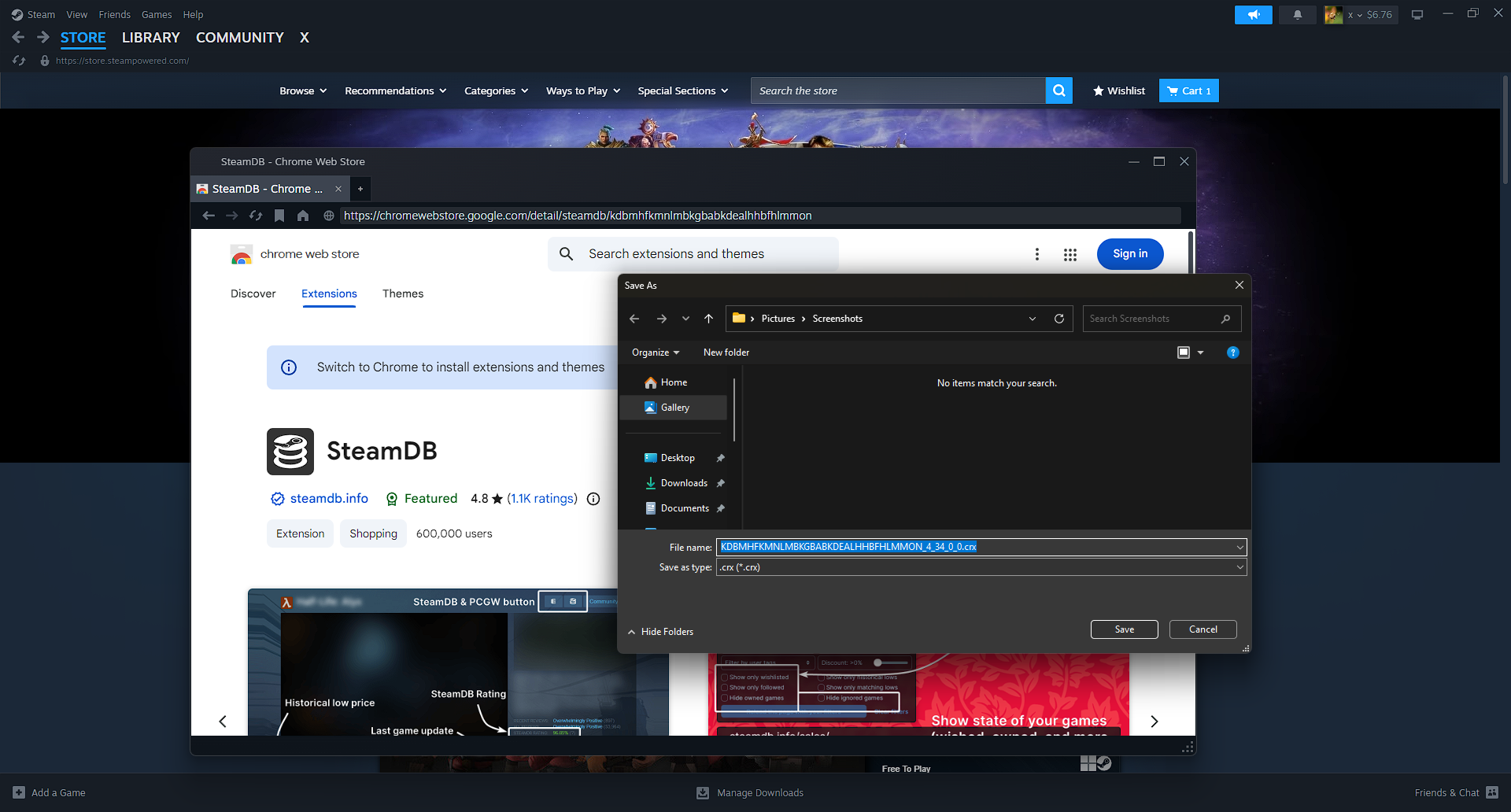Go up one folder in Save As
This screenshot has height=812, width=1511.
click(x=708, y=319)
